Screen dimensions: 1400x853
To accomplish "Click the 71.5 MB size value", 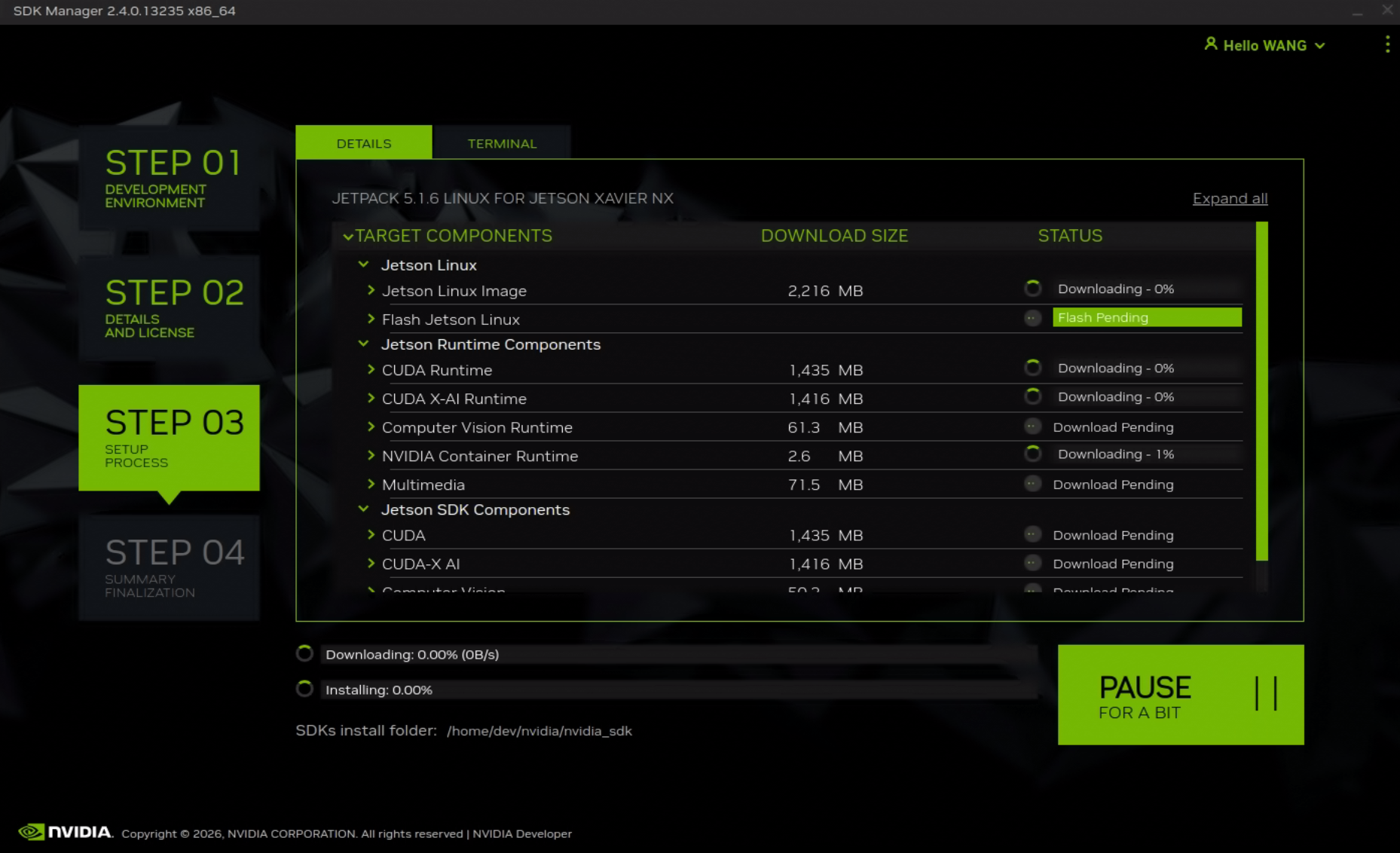I will click(825, 485).
